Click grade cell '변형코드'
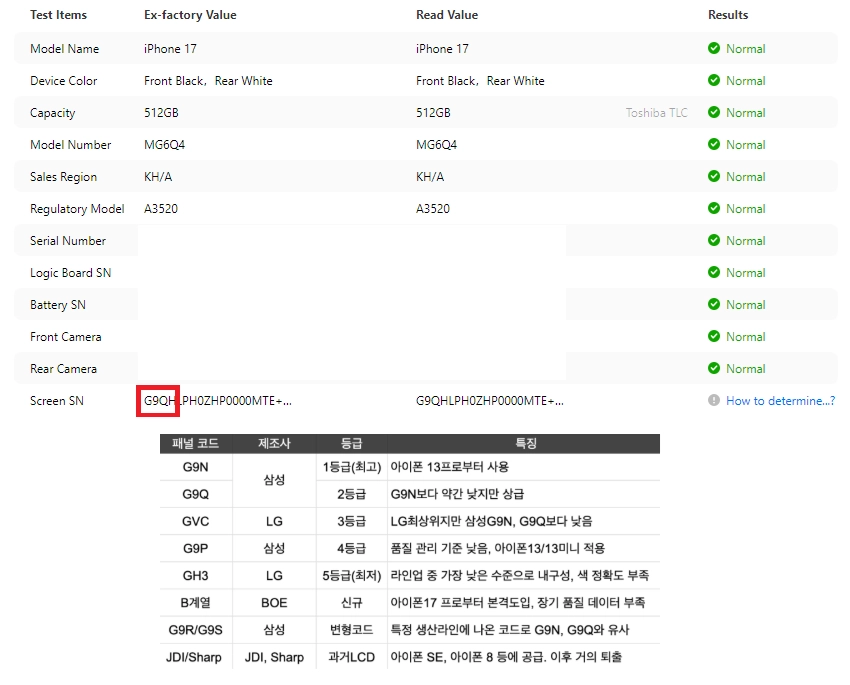 351,629
